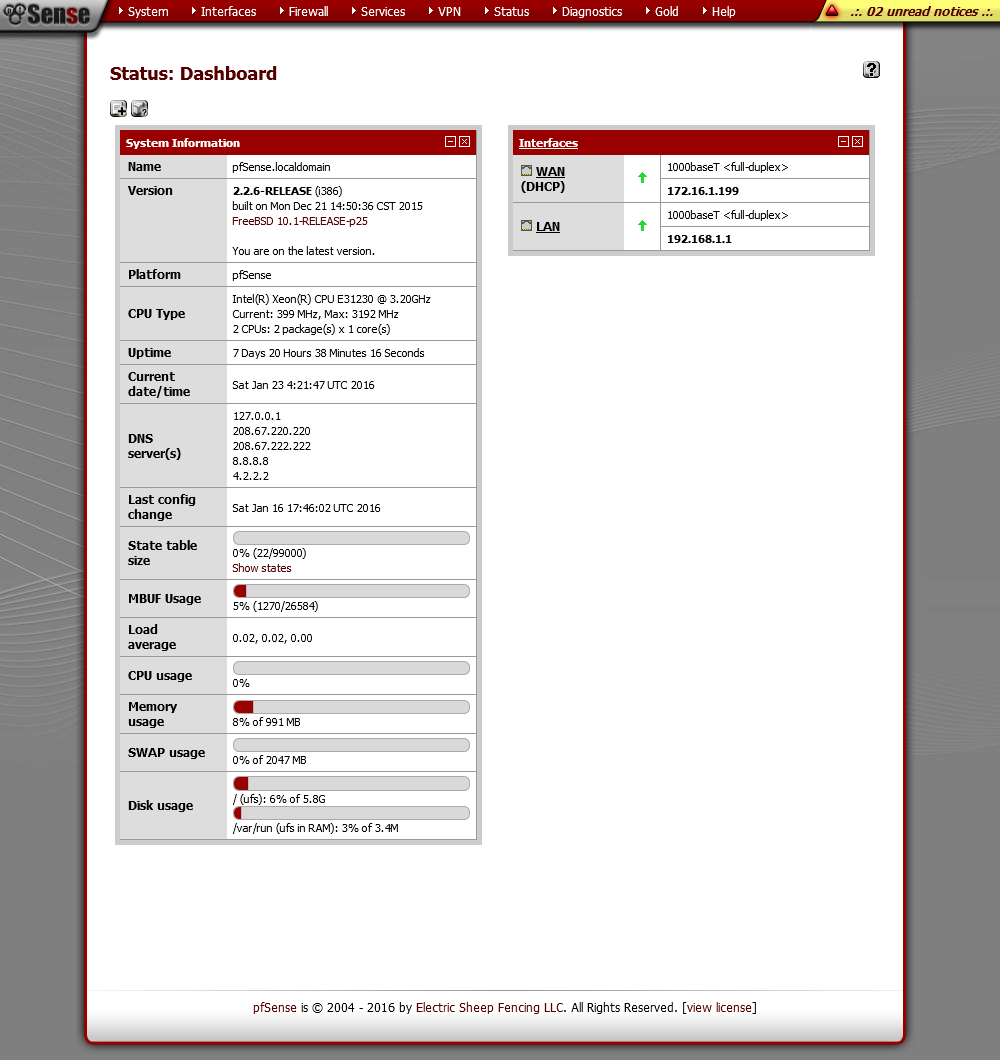Click the SWAP usage progress bar
The width and height of the screenshot is (1000, 1060).
(x=351, y=745)
